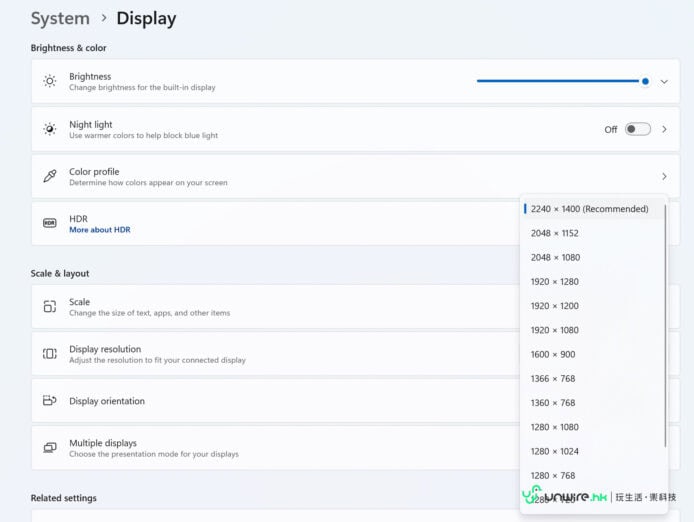Expand the Brightness options chevron
This screenshot has width=694, height=522.
[664, 81]
